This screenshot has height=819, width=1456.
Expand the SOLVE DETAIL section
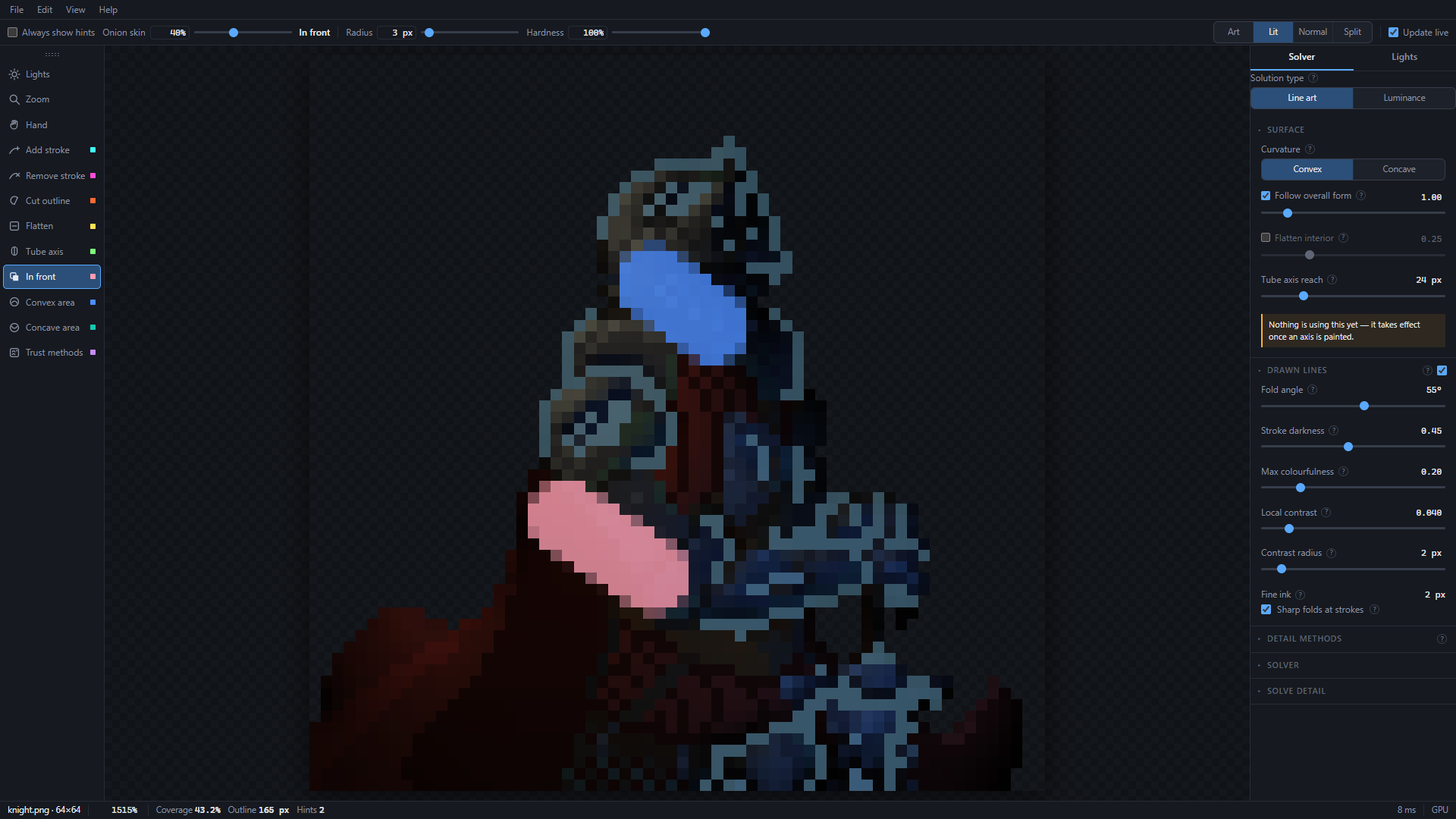point(1296,691)
